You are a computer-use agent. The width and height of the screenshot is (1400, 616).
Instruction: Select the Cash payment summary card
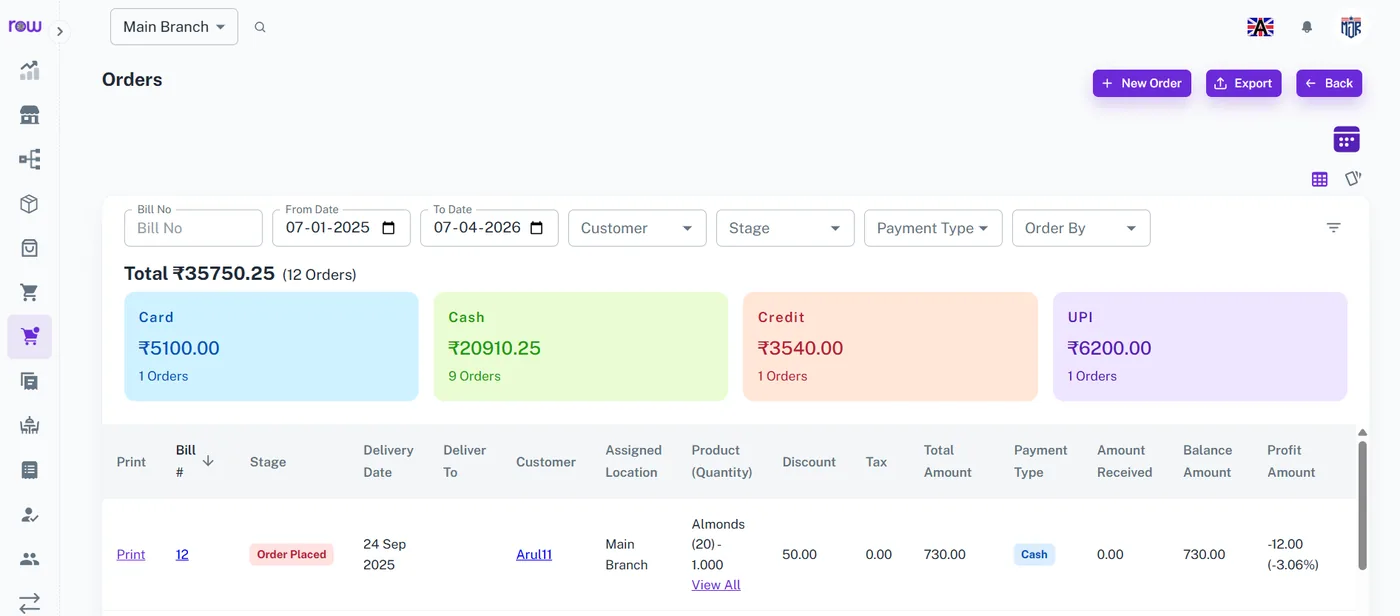pos(581,346)
